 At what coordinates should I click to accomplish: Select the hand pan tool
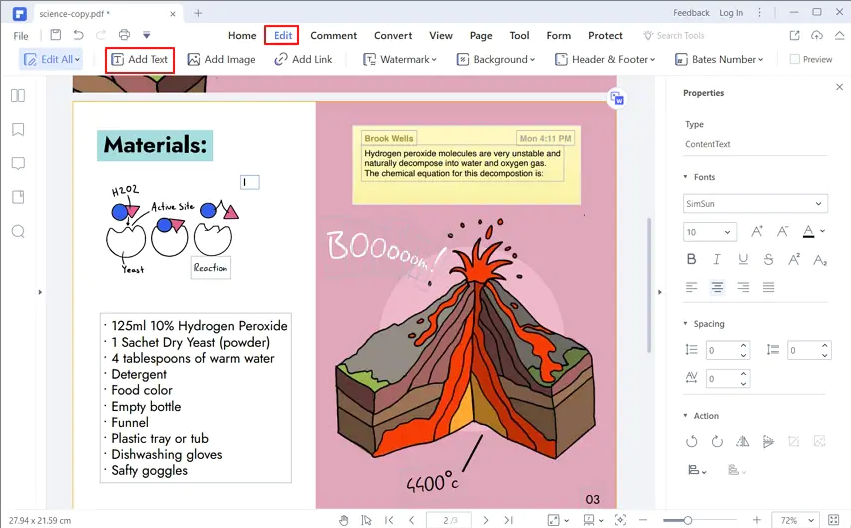(344, 520)
